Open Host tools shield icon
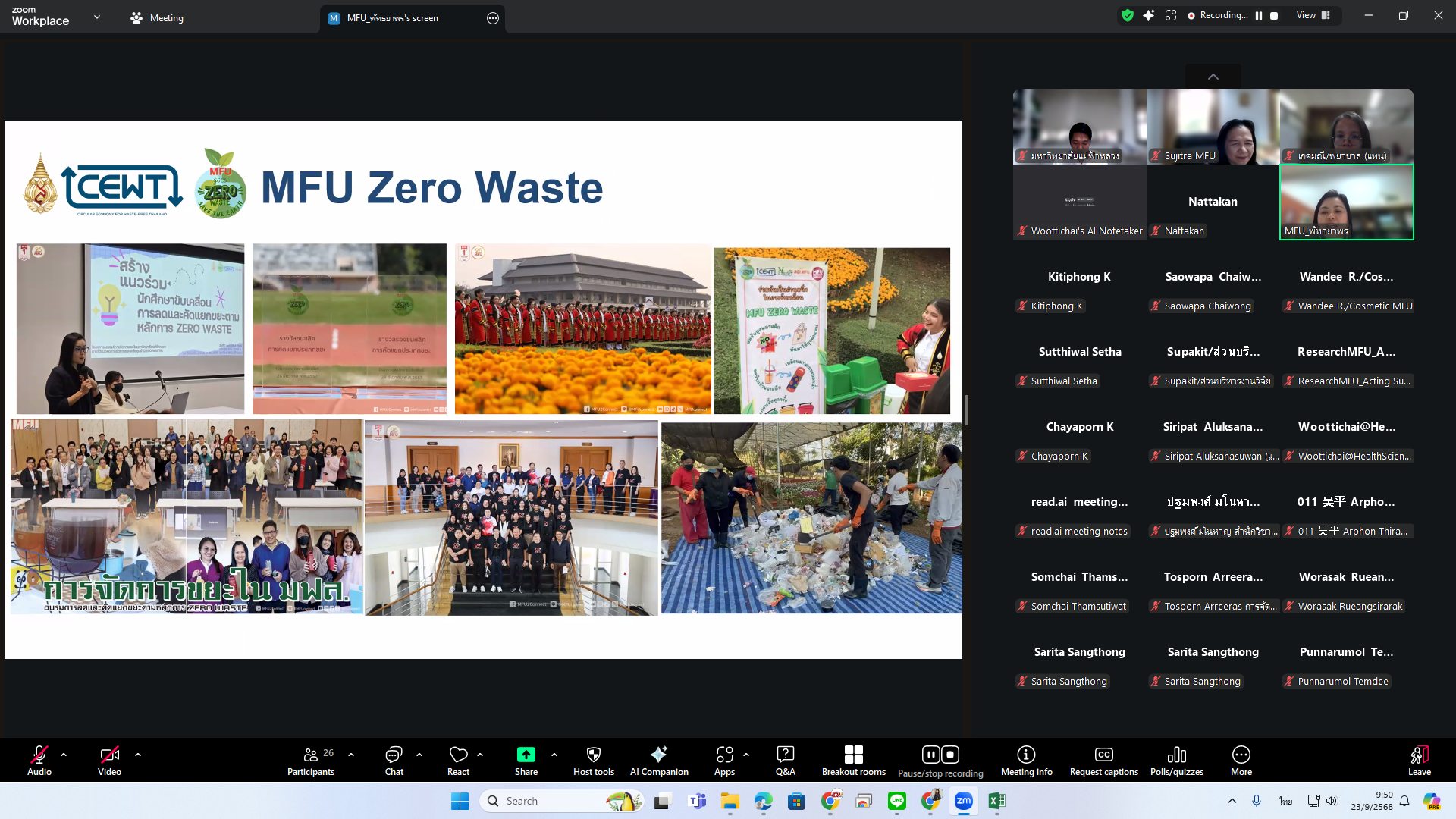Image resolution: width=1456 pixels, height=819 pixels. pos(593,755)
